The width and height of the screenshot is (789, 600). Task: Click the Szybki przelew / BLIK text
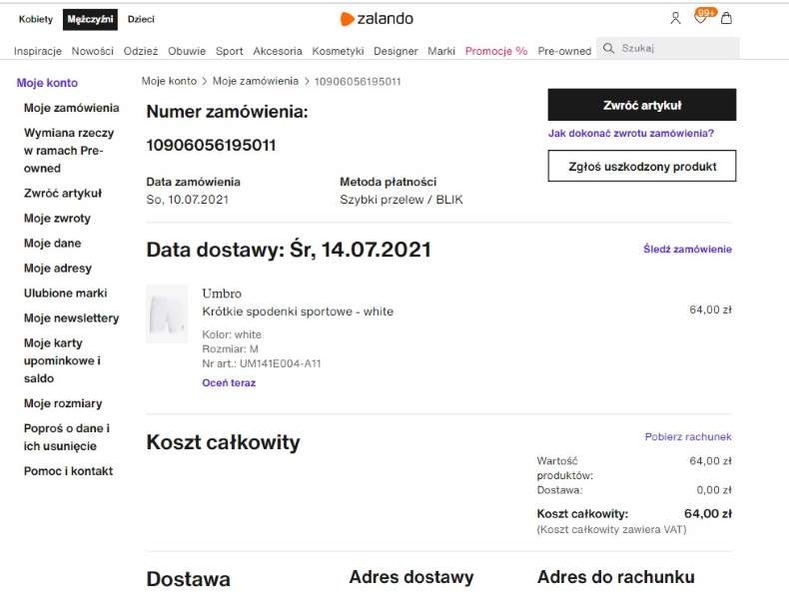click(401, 200)
